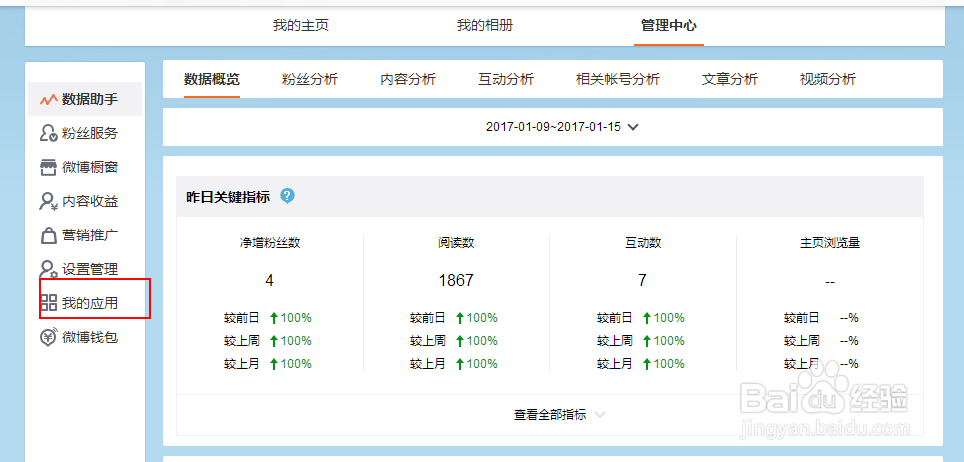Select the 数据概览 tab
This screenshot has height=462, width=964.
211,79
